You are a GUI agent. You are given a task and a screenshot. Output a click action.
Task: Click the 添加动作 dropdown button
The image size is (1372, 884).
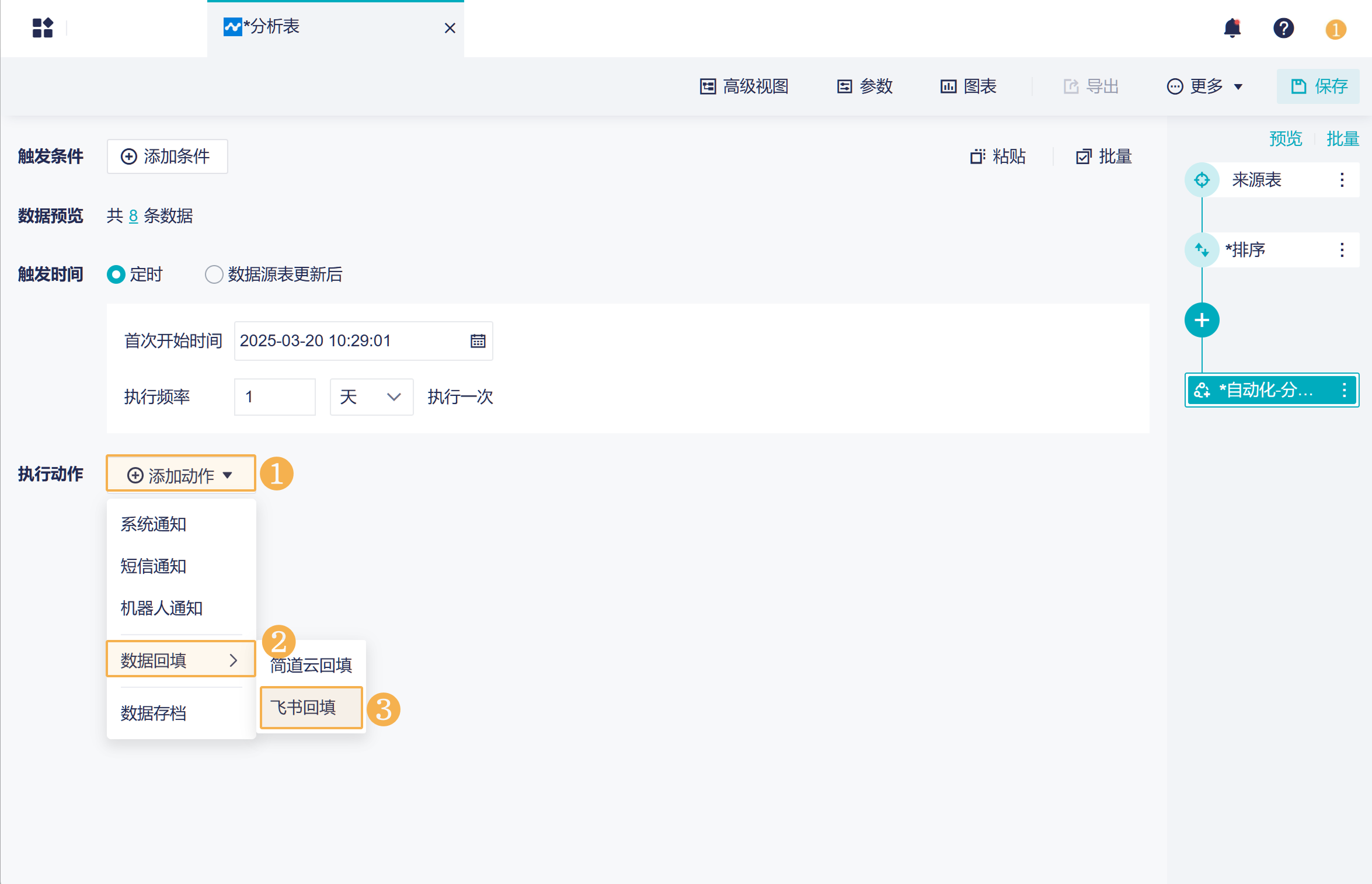click(x=180, y=475)
